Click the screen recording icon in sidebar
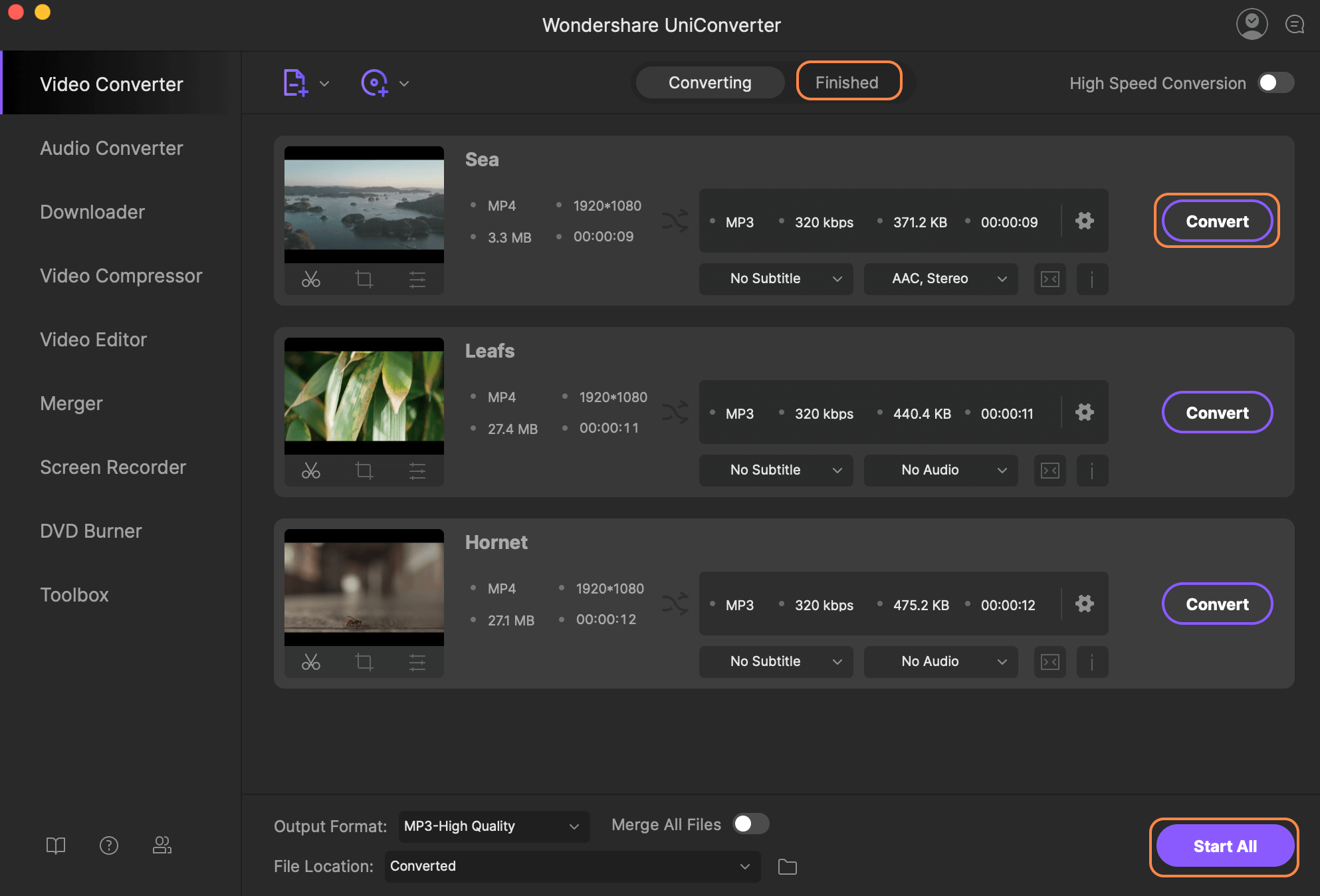The width and height of the screenshot is (1320, 896). click(x=112, y=467)
